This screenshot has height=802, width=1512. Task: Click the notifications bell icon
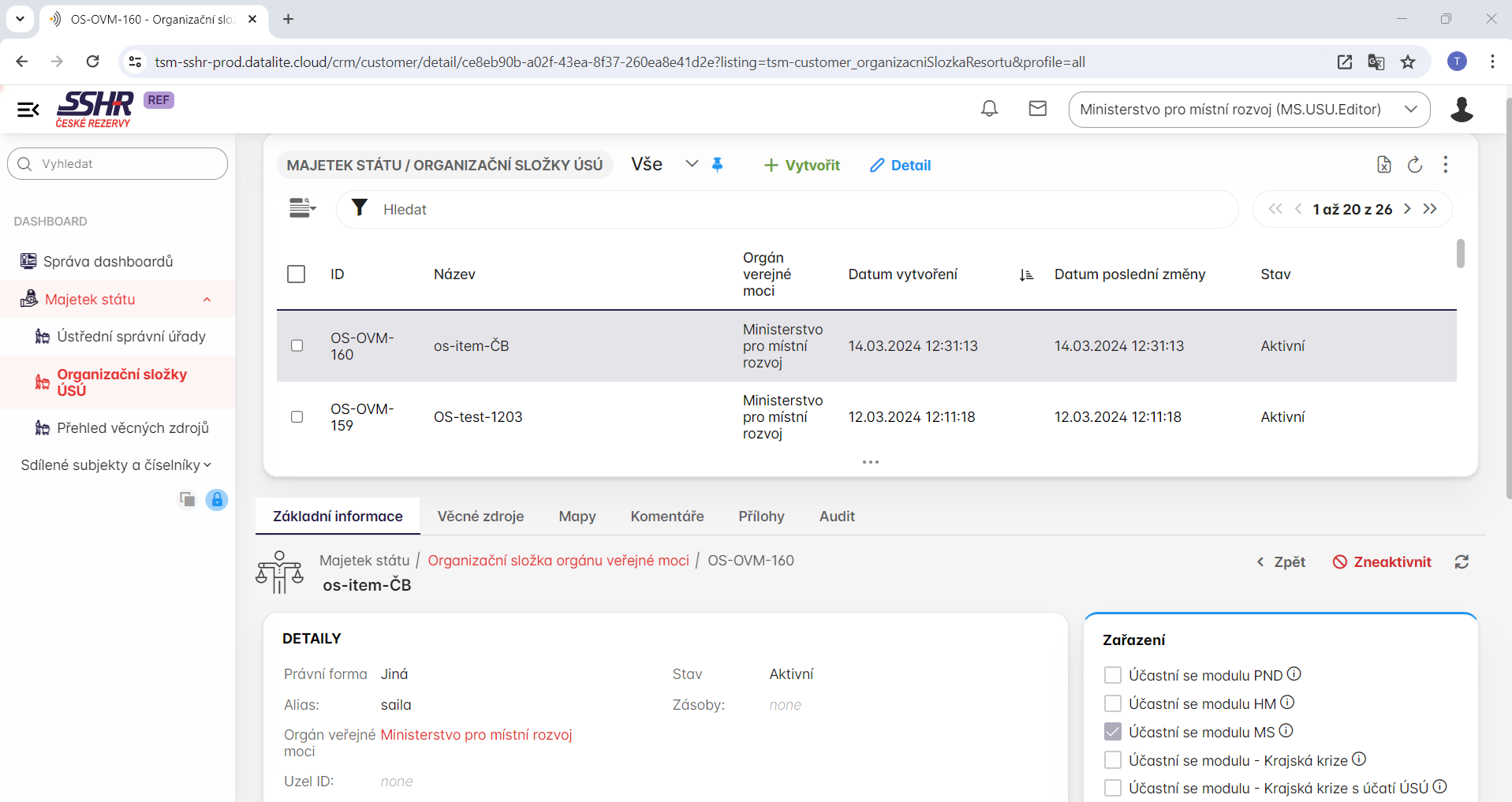point(989,109)
